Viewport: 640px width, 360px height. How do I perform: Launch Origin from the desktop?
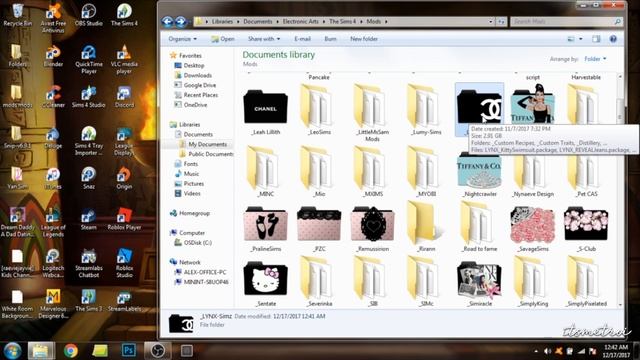coord(124,178)
